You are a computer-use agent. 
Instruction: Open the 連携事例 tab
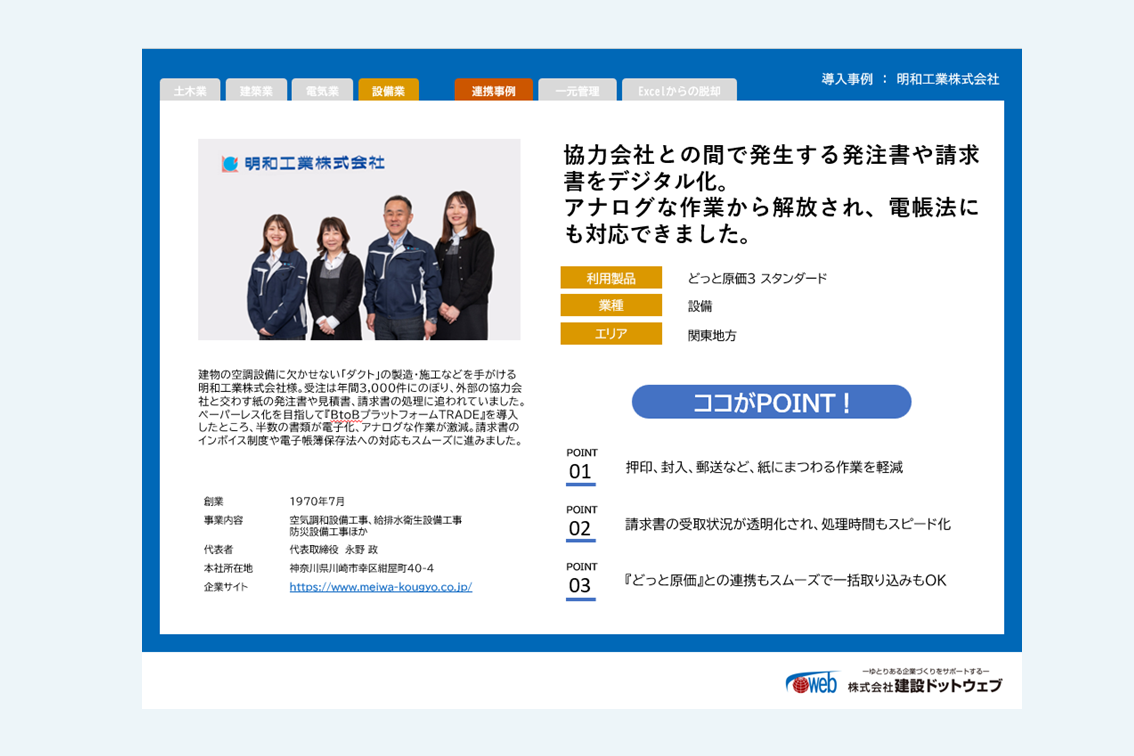click(x=494, y=90)
